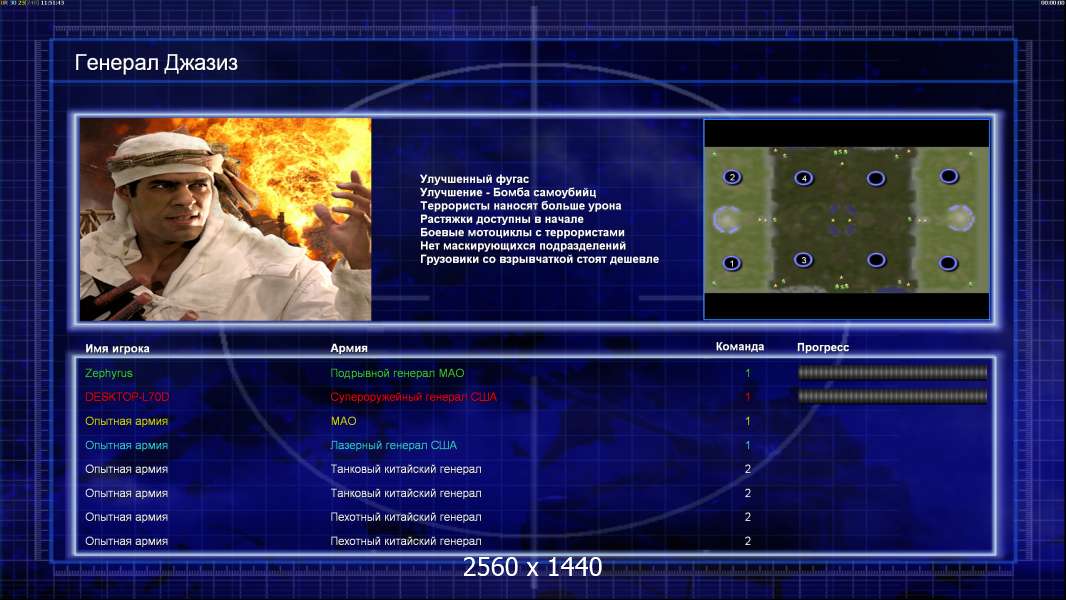Select the player name 'DESKTOP-L70D'
The width and height of the screenshot is (1066, 600).
127,397
